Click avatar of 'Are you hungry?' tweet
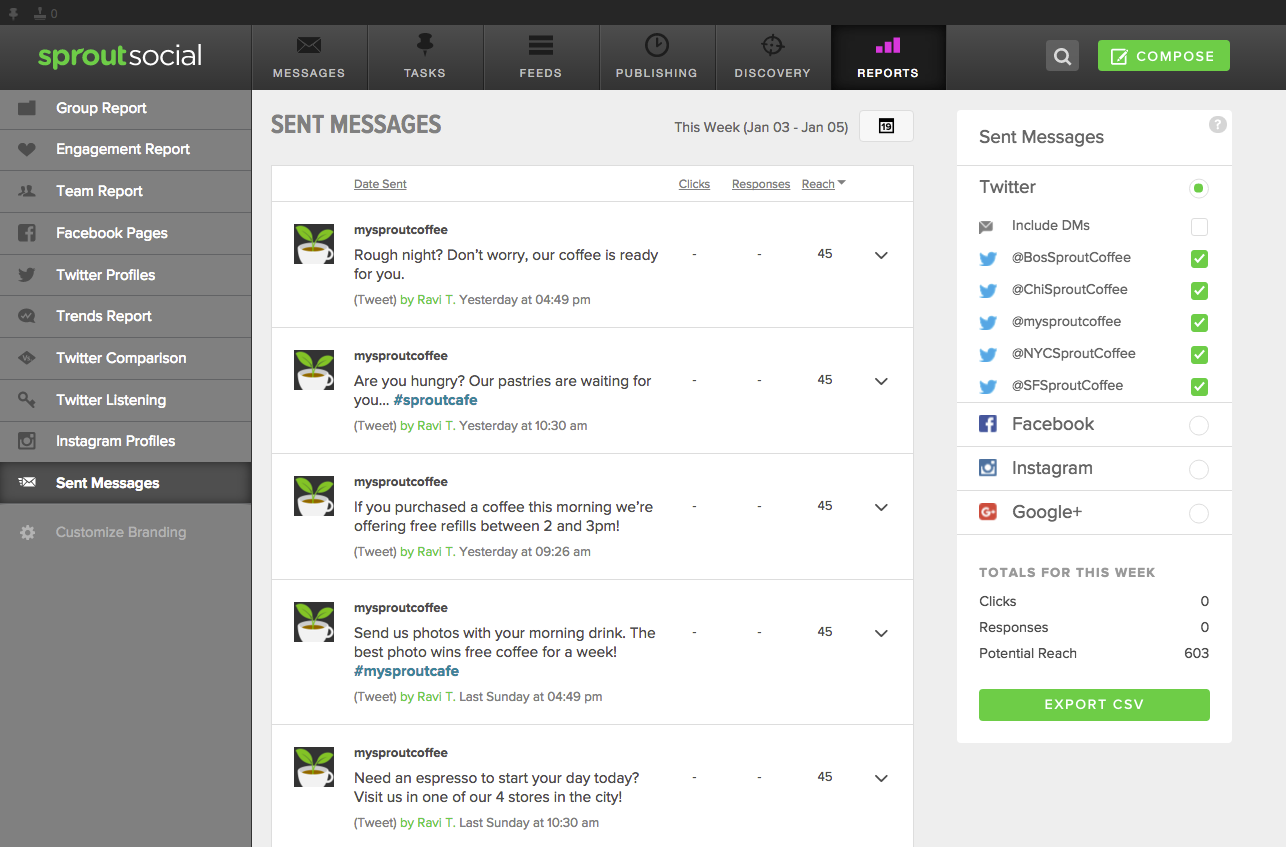 (x=314, y=370)
